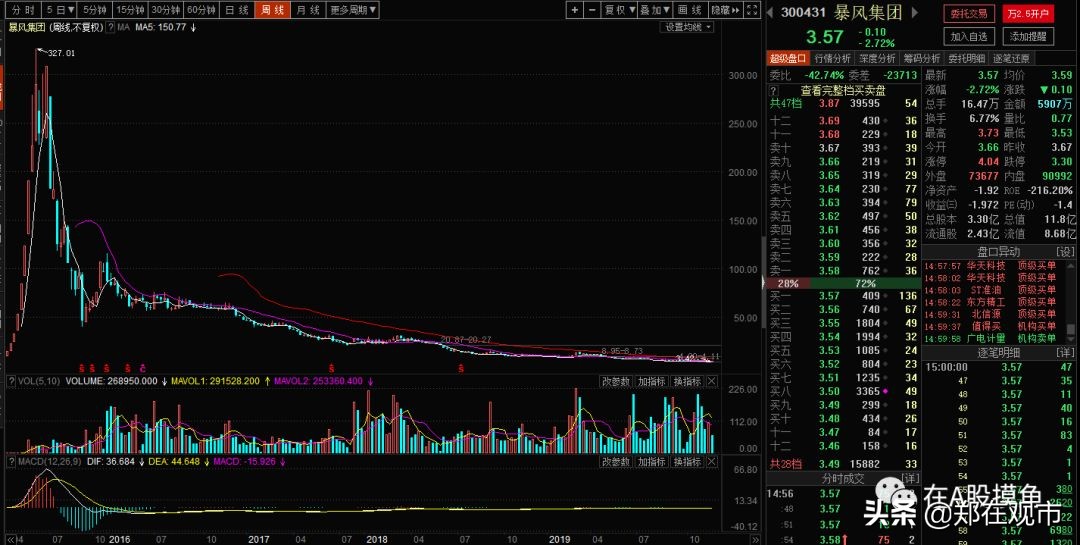Select 超级盘口 tab
Viewport: 1080px width, 545px height.
click(788, 59)
